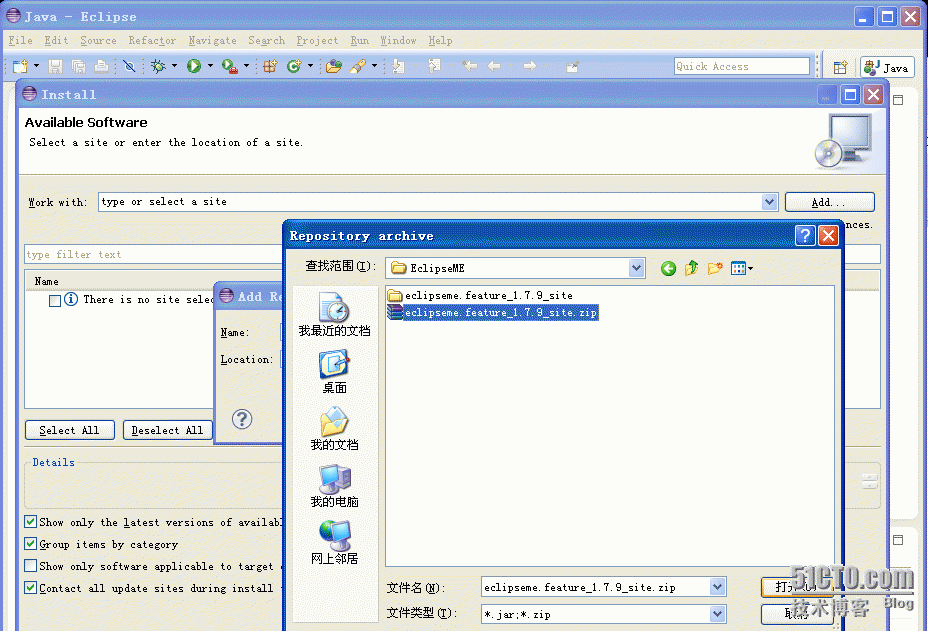
Task: Open the Debug dropdown arrow
Action: click(174, 66)
